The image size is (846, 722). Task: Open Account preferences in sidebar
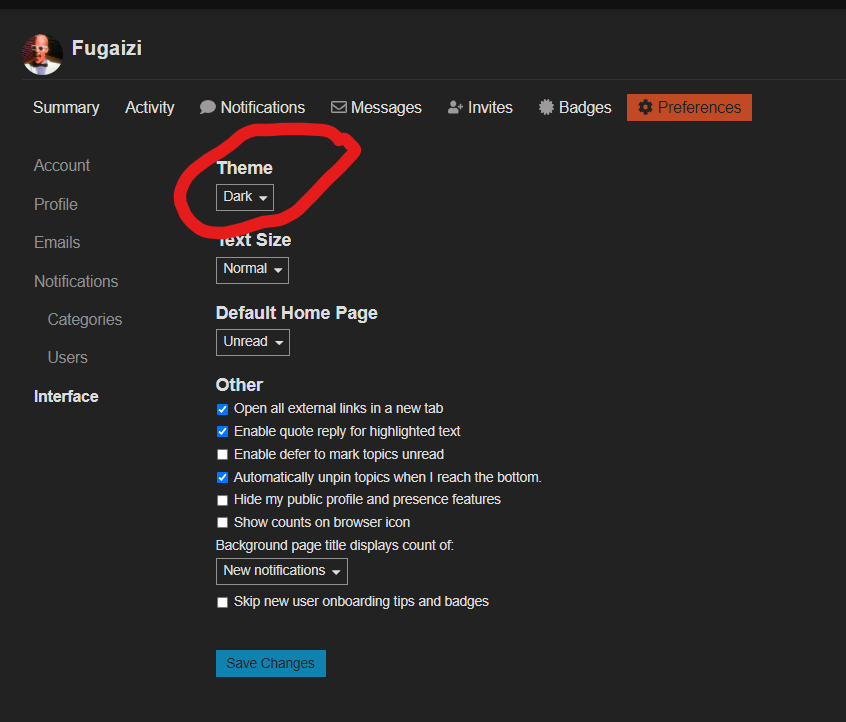[x=62, y=166]
